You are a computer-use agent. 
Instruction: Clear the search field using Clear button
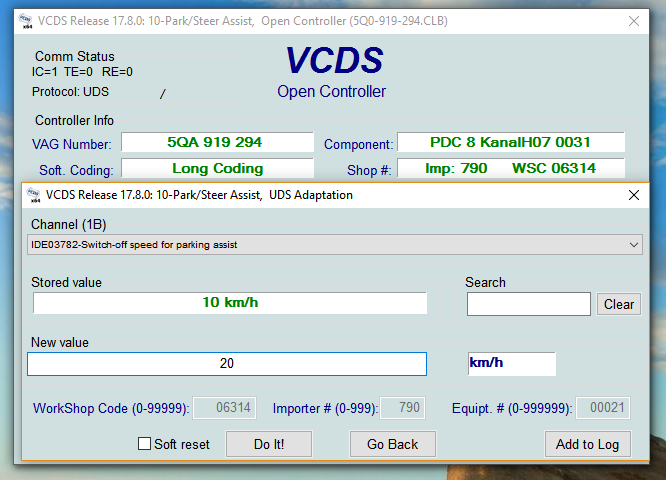tap(619, 304)
